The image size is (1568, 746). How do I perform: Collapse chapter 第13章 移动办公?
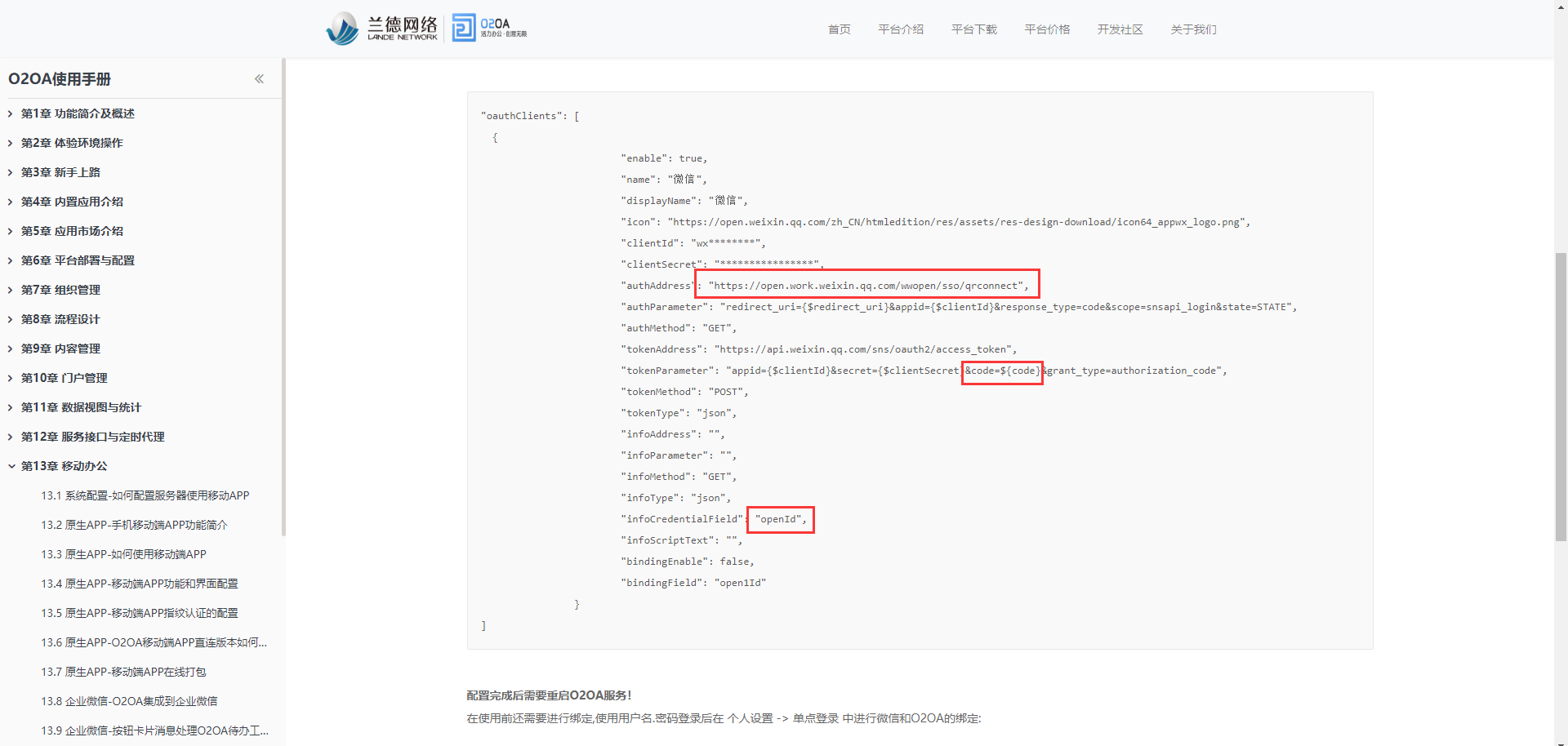click(11, 467)
